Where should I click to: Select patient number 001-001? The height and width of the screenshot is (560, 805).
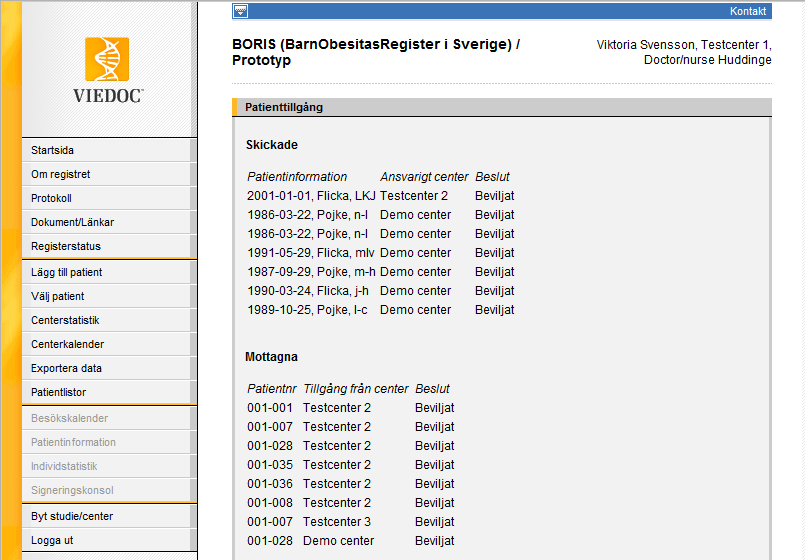pos(270,408)
